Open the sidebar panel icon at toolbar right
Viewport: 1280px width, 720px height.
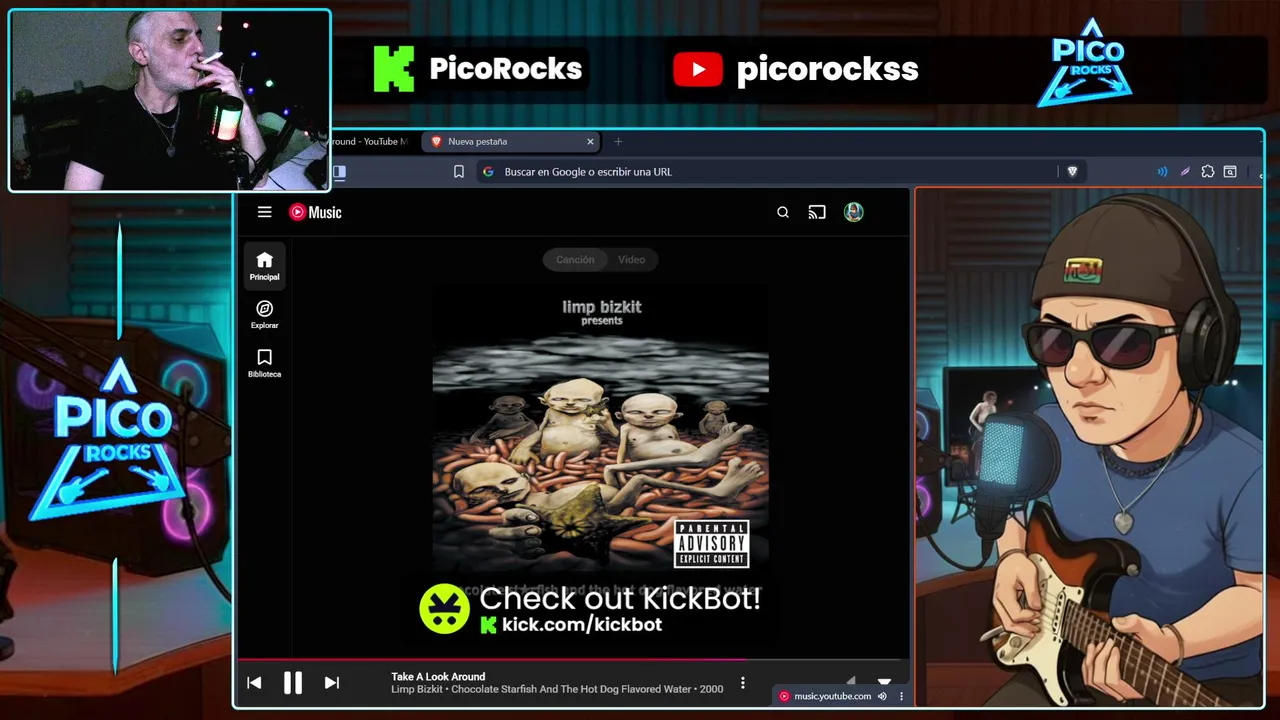tap(1230, 172)
